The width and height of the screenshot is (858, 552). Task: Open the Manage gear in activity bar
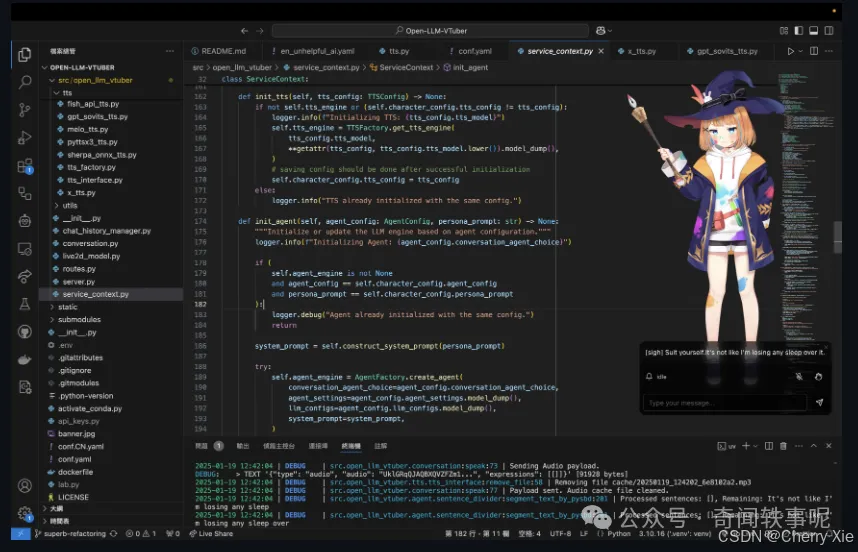25,513
